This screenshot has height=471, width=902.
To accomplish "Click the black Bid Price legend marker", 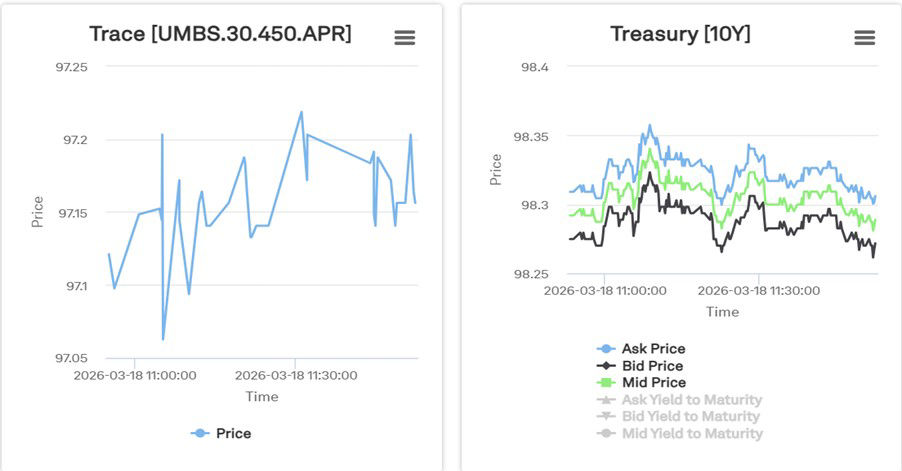I will [605, 366].
